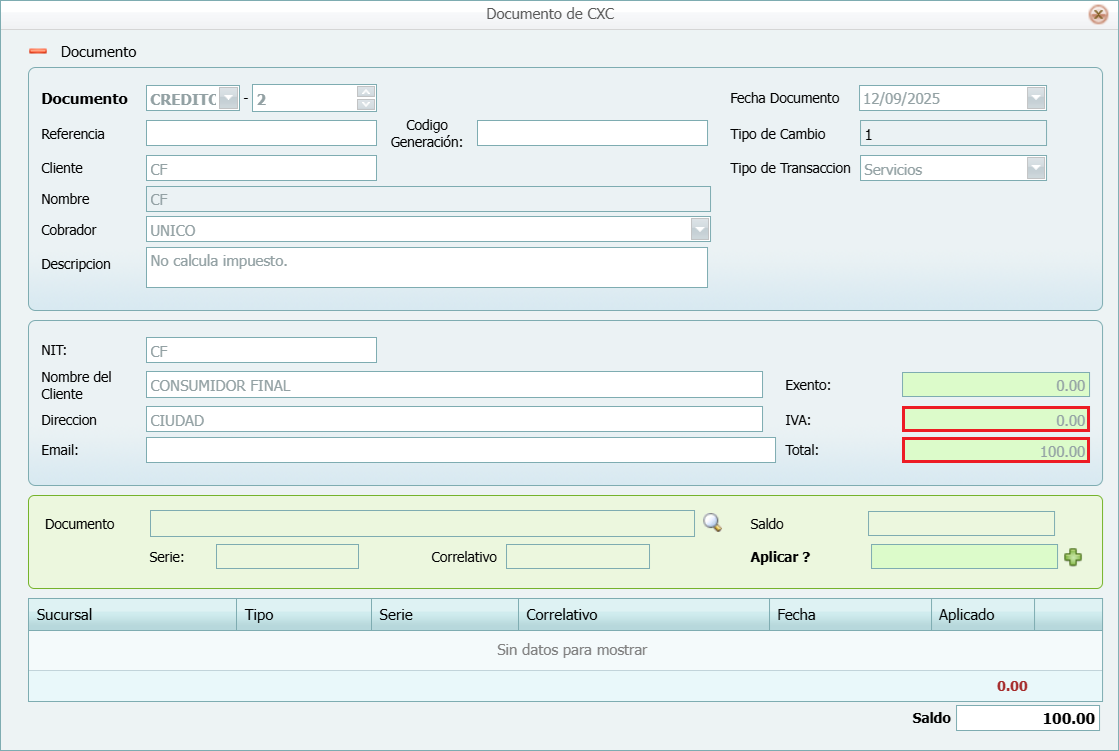Click the Descripcion text area

coord(426,267)
